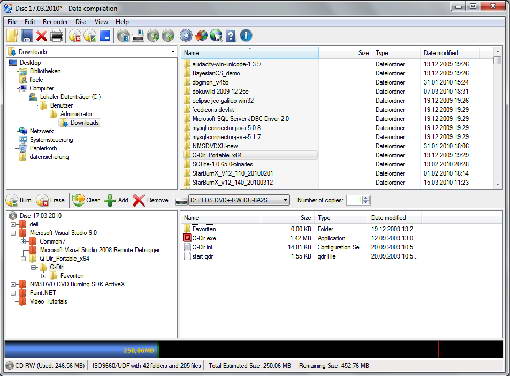Select Video Tutorials in the disc tree

pos(48,301)
